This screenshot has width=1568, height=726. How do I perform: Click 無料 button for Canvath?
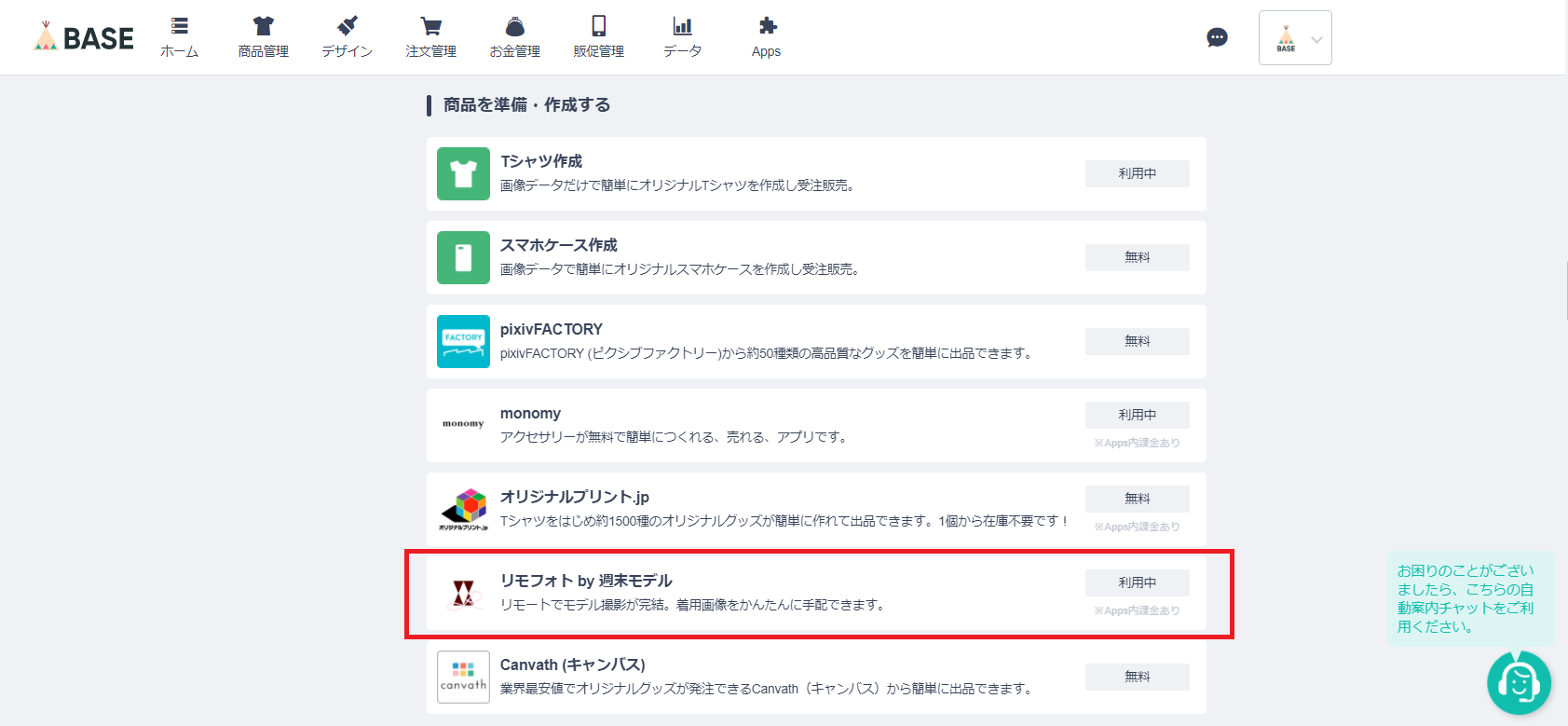point(1138,677)
